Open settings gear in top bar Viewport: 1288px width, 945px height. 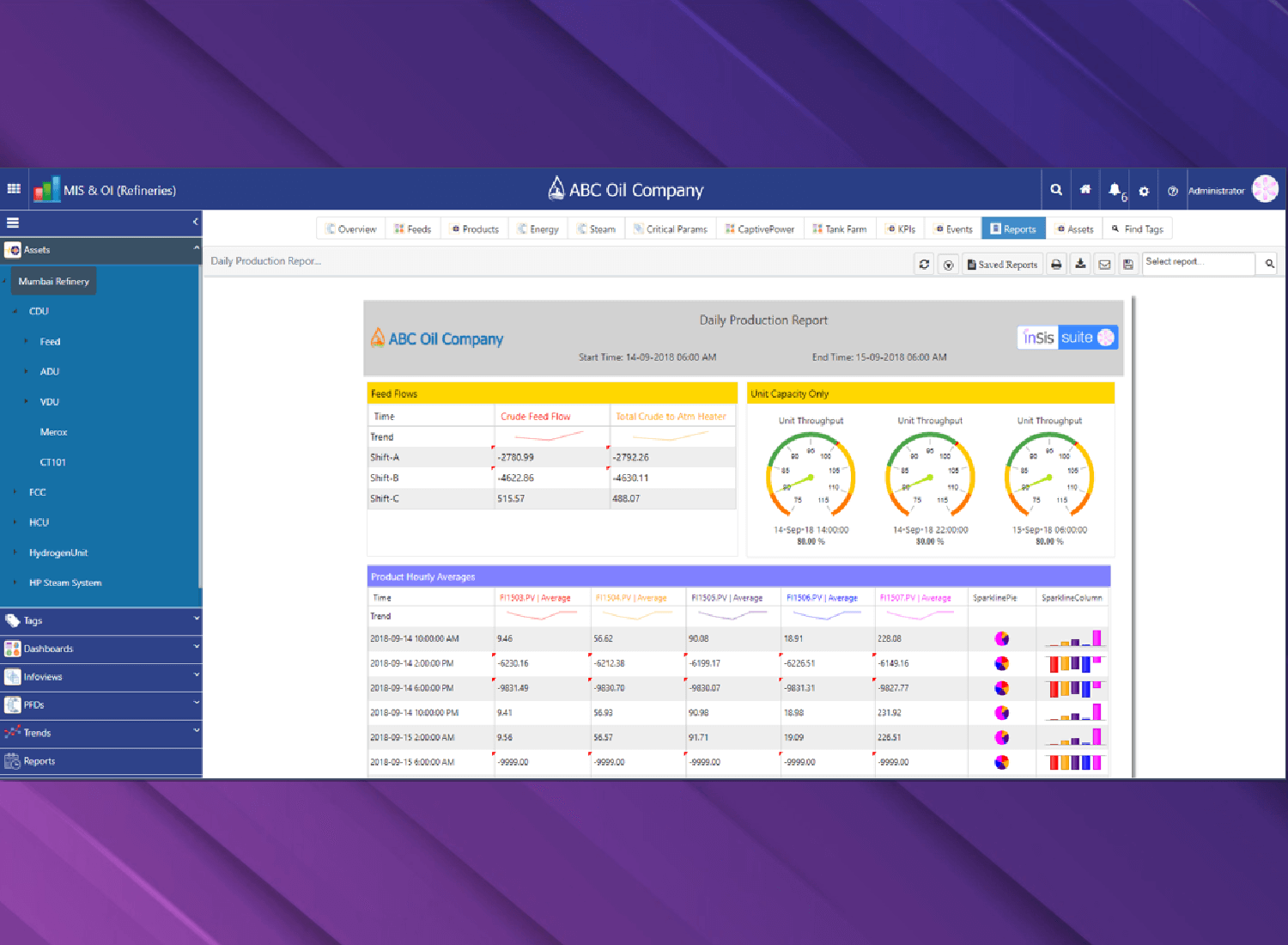[1144, 191]
